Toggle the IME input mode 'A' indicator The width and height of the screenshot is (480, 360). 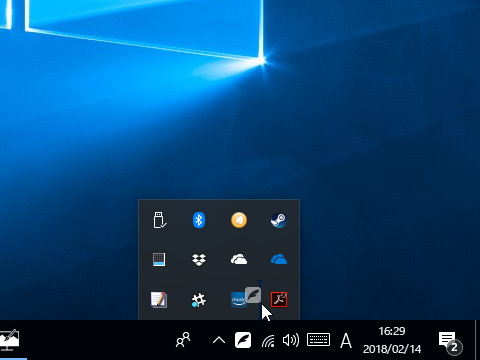click(346, 341)
